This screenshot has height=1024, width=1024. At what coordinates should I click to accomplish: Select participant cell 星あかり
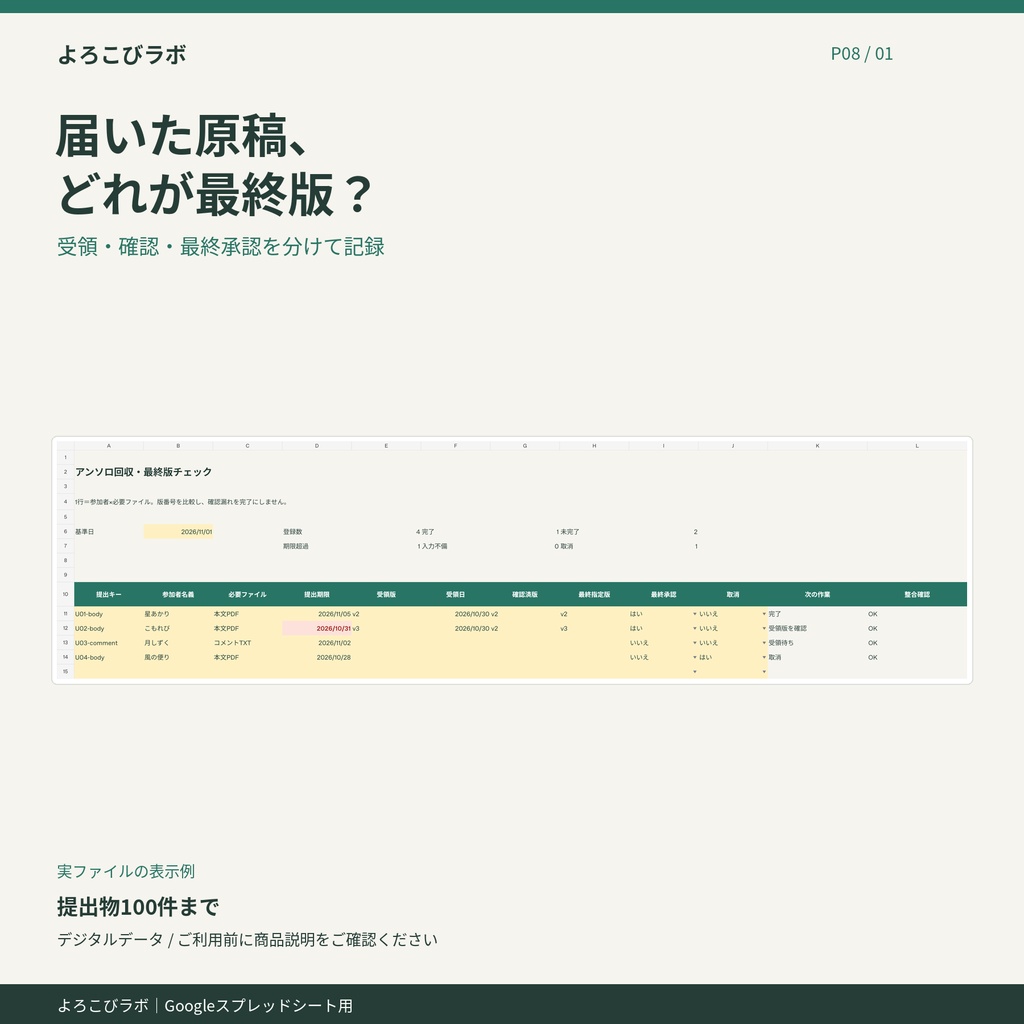tap(178, 614)
